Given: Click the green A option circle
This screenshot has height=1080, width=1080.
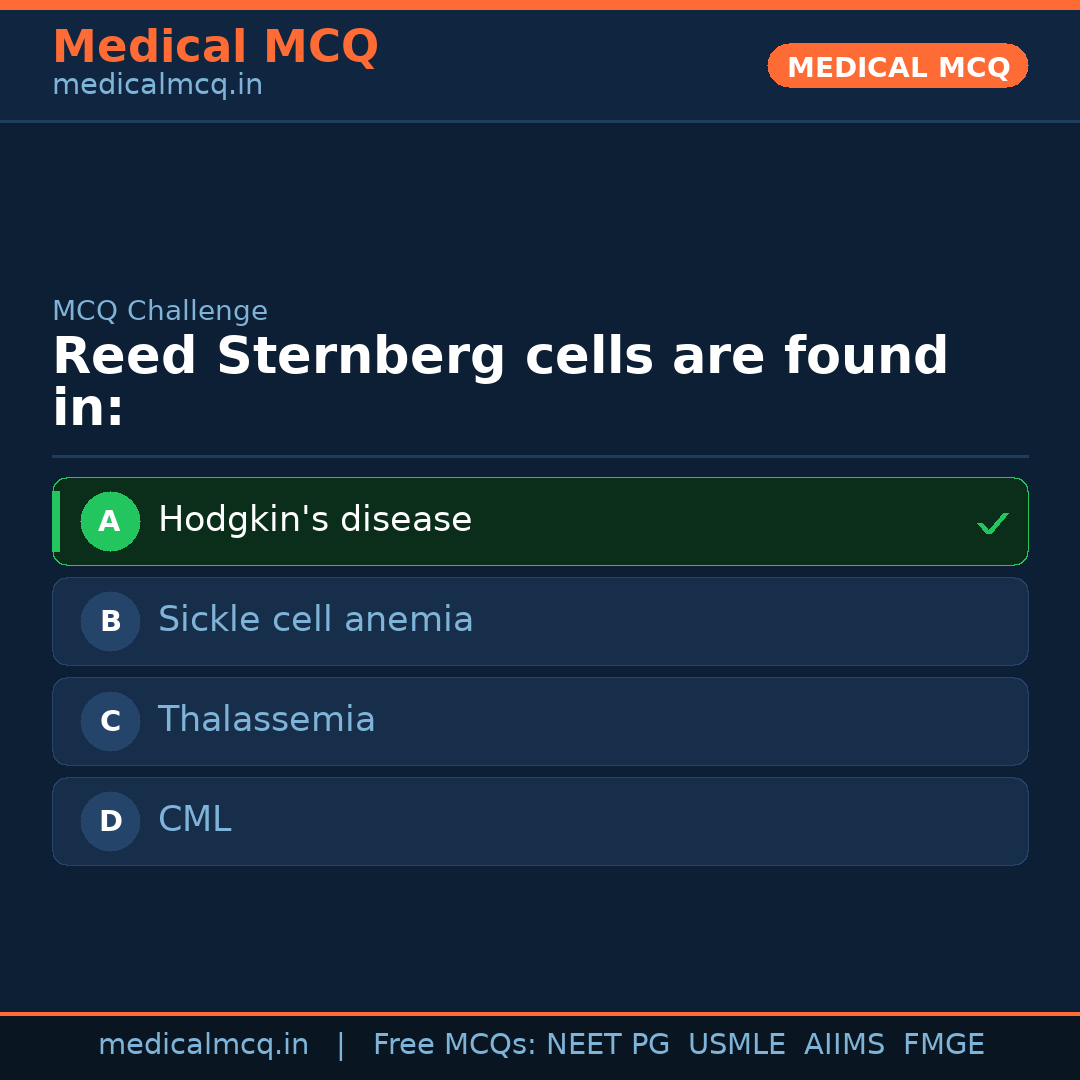Looking at the screenshot, I should click(110, 521).
